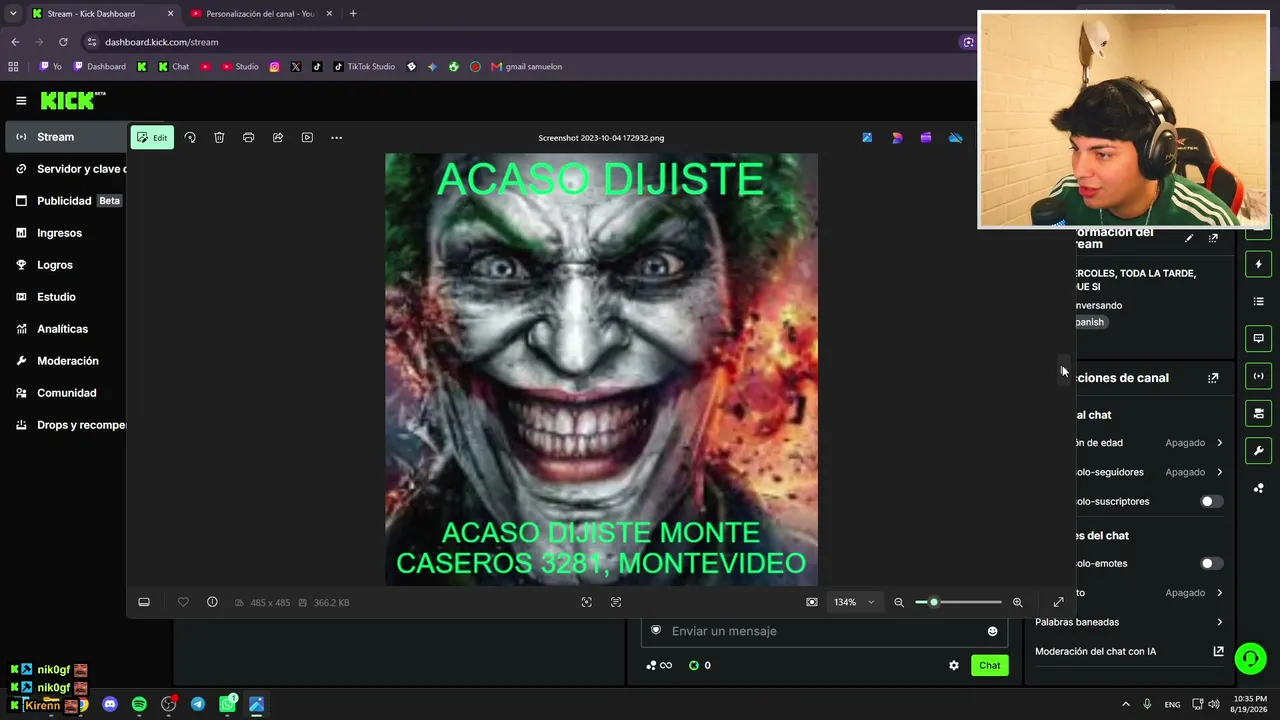The width and height of the screenshot is (1280, 720).
Task: Open Analíticas in the sidebar
Action: coord(66,329)
